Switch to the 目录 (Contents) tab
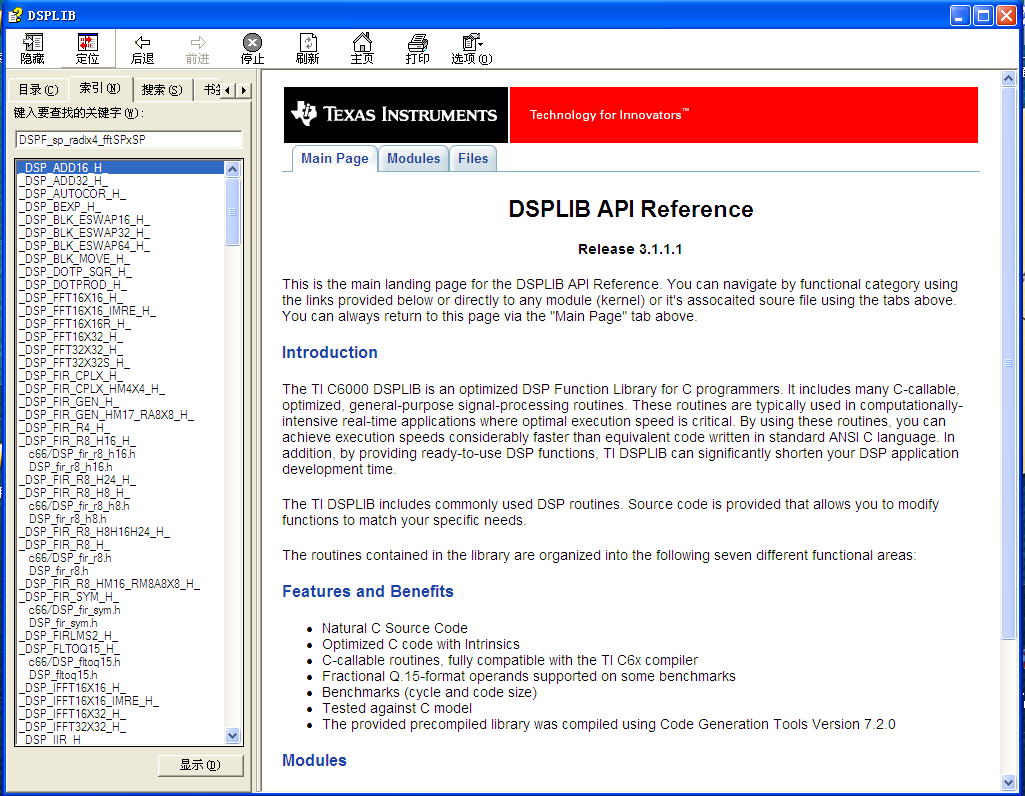Viewport: 1025px width, 796px height. click(x=38, y=90)
